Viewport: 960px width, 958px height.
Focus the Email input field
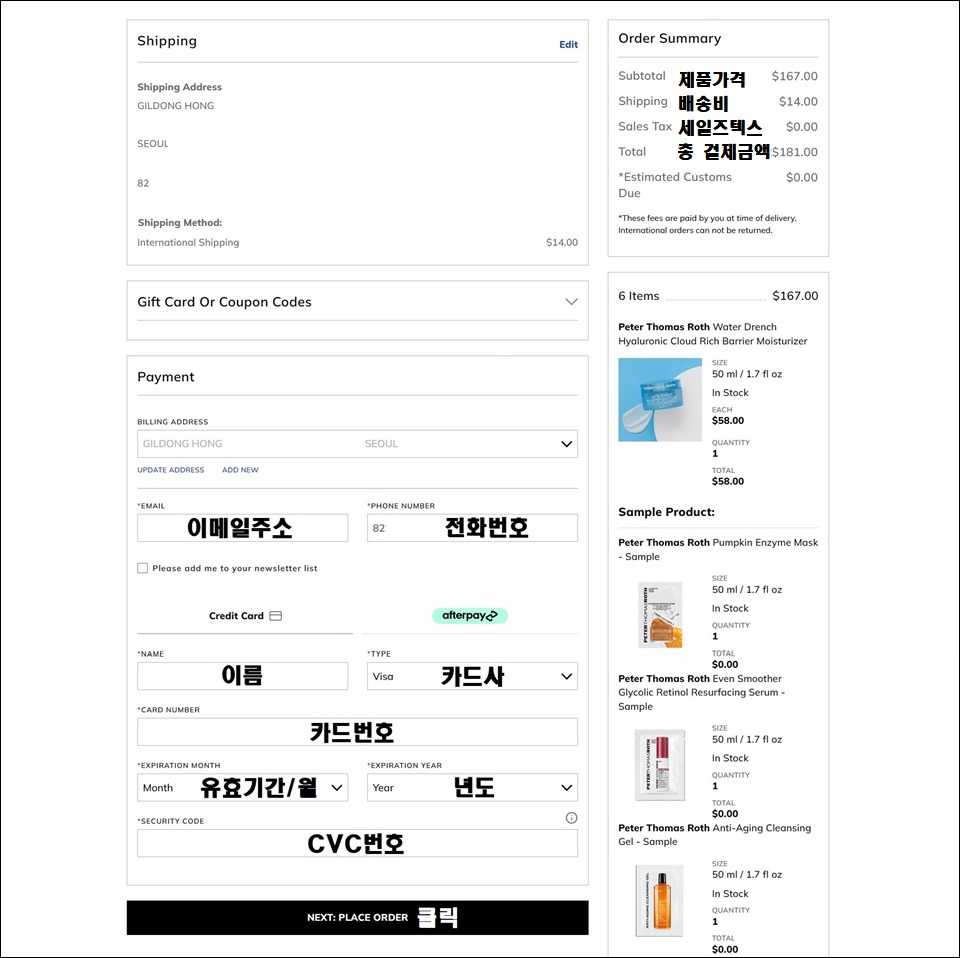click(242, 528)
